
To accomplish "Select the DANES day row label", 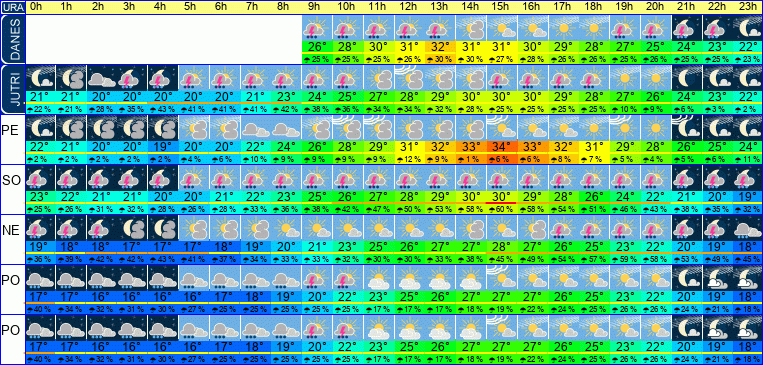I will tap(12, 38).
